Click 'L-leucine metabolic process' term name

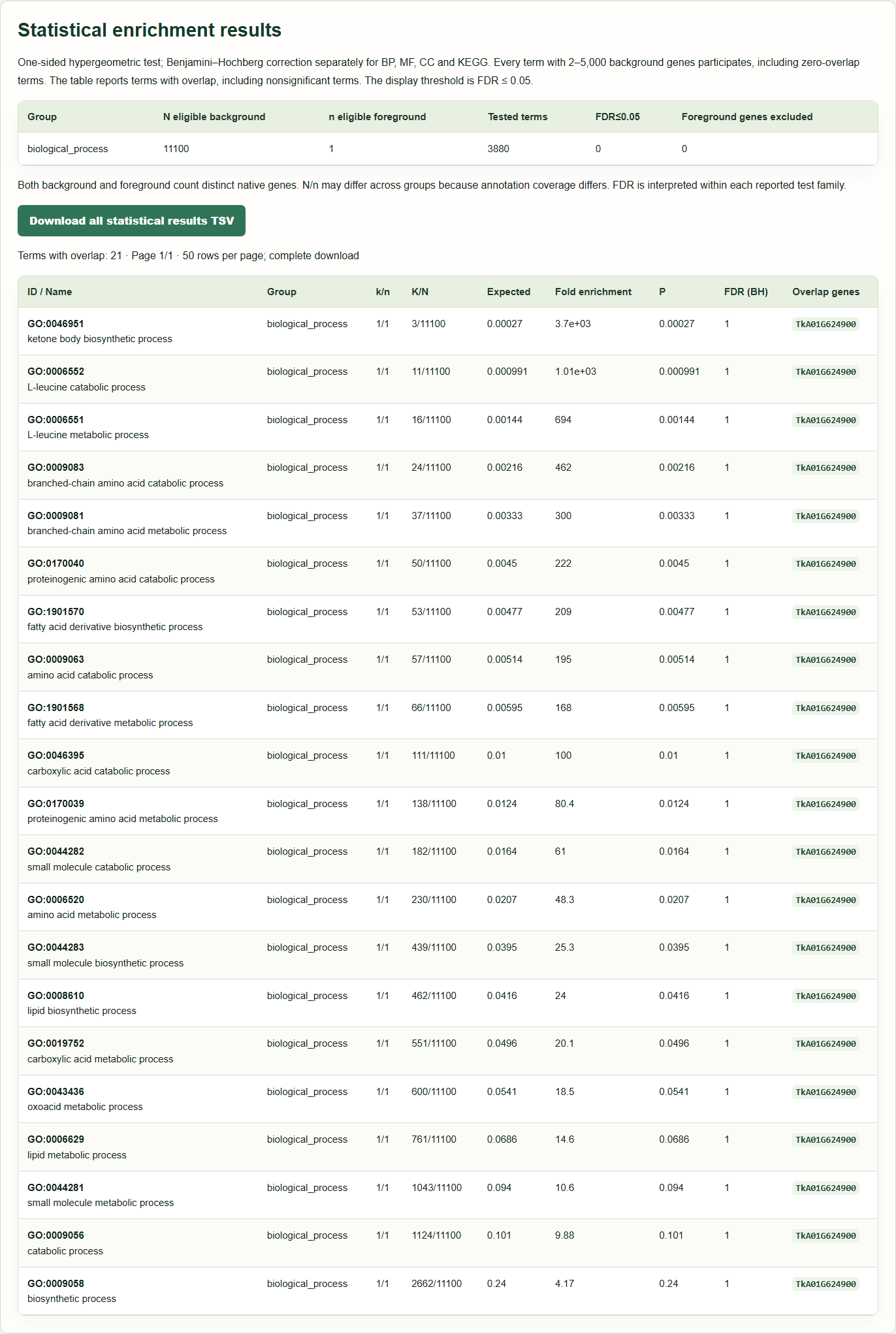coord(88,435)
